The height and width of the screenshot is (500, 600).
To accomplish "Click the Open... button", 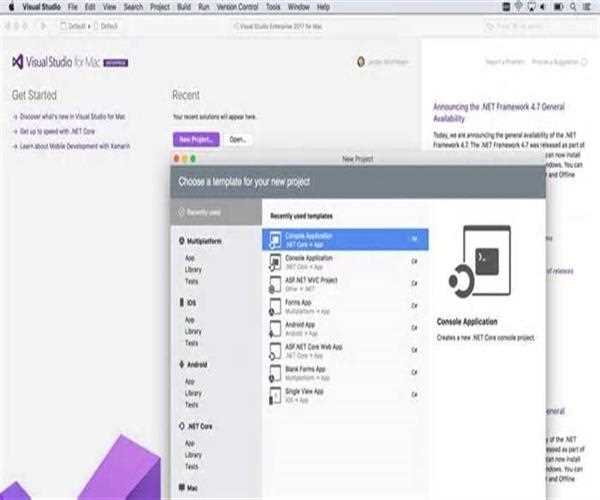I will click(x=238, y=139).
